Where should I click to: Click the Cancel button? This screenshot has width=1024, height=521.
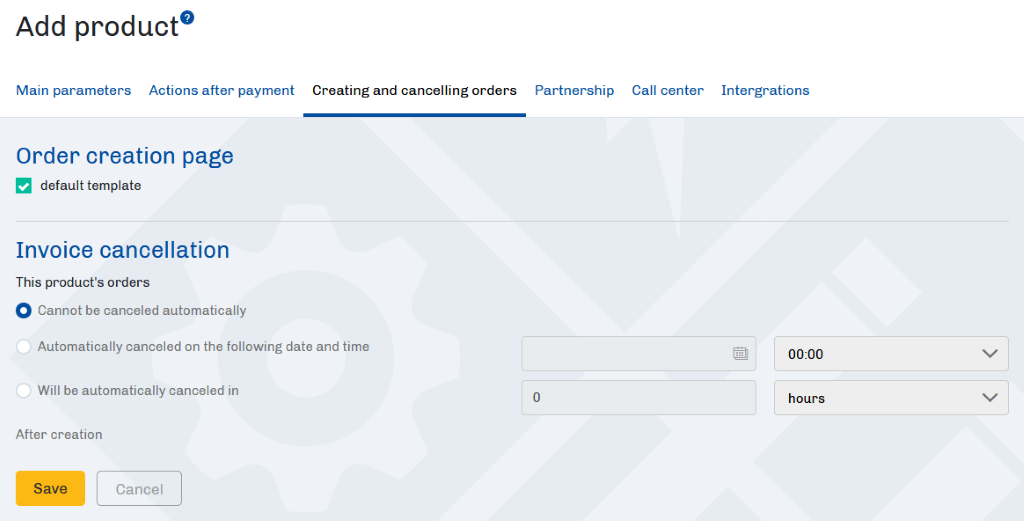pyautogui.click(x=139, y=489)
